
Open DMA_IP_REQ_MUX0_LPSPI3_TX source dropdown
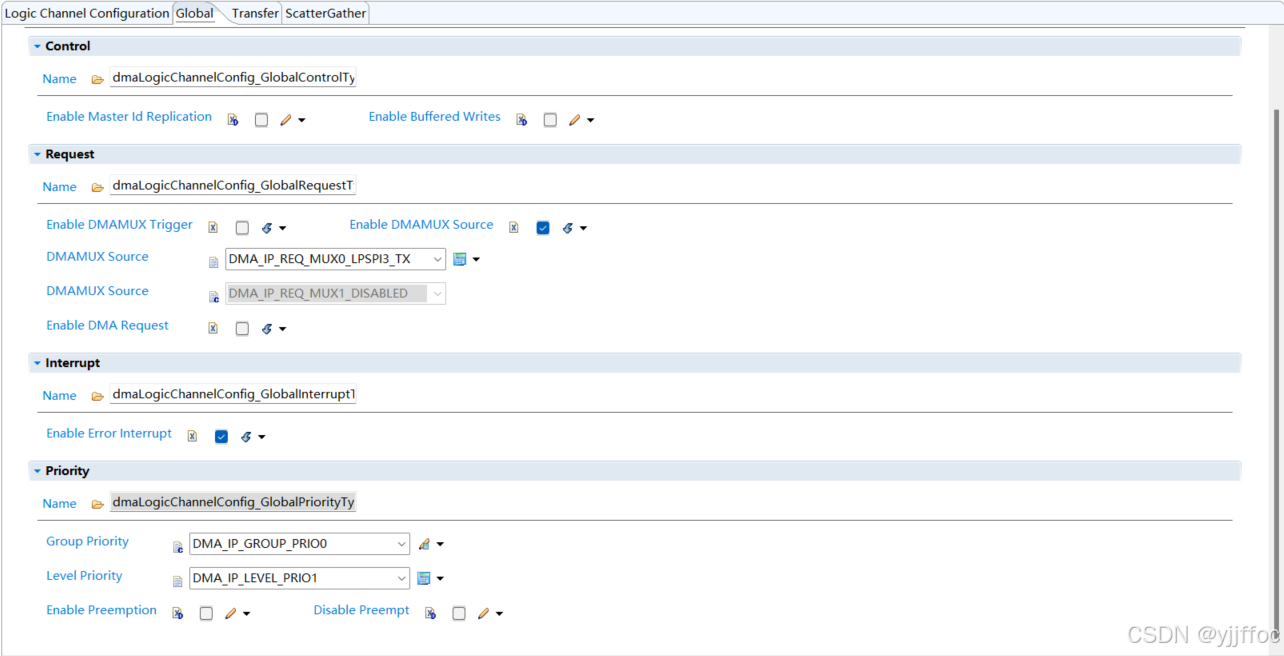coord(438,260)
